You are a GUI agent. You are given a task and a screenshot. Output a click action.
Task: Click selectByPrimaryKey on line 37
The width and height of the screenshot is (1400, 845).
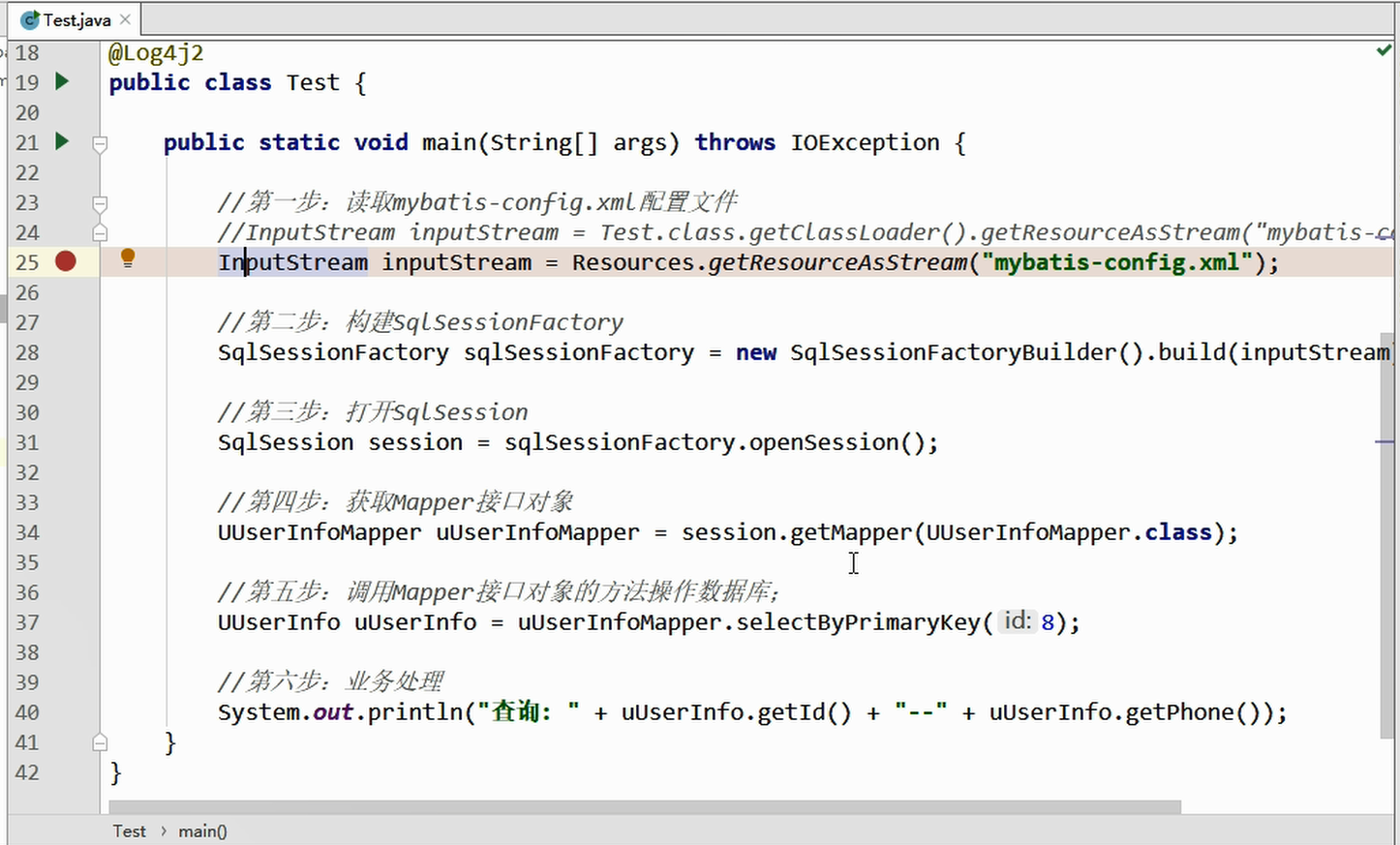pyautogui.click(x=858, y=622)
